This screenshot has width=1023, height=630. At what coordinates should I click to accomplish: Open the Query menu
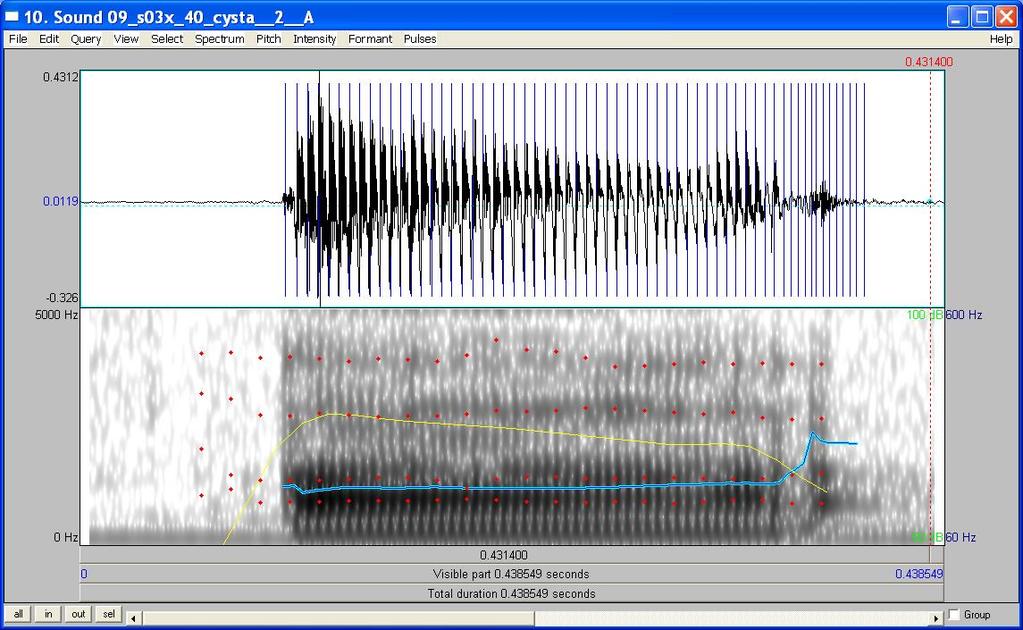click(x=86, y=39)
